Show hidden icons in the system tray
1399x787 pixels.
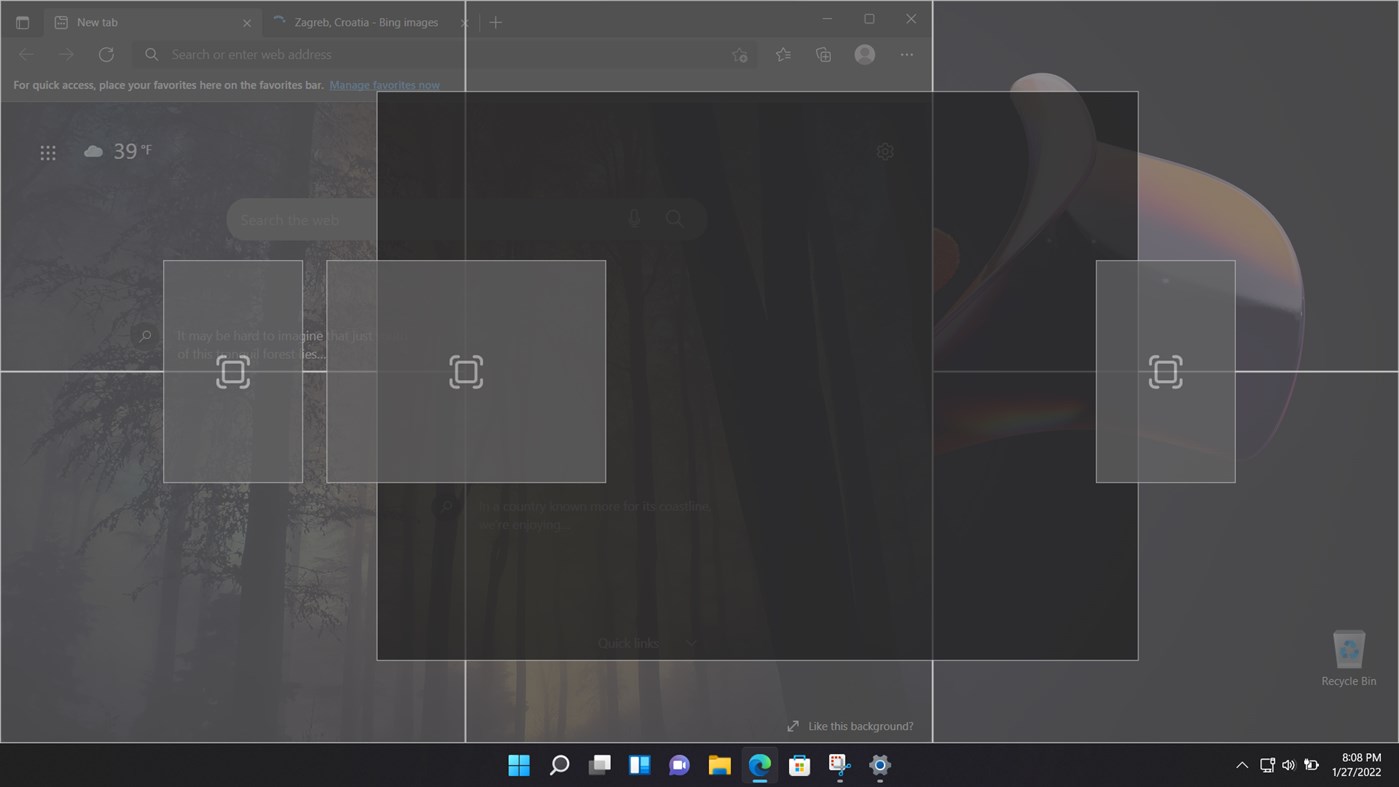click(1241, 765)
